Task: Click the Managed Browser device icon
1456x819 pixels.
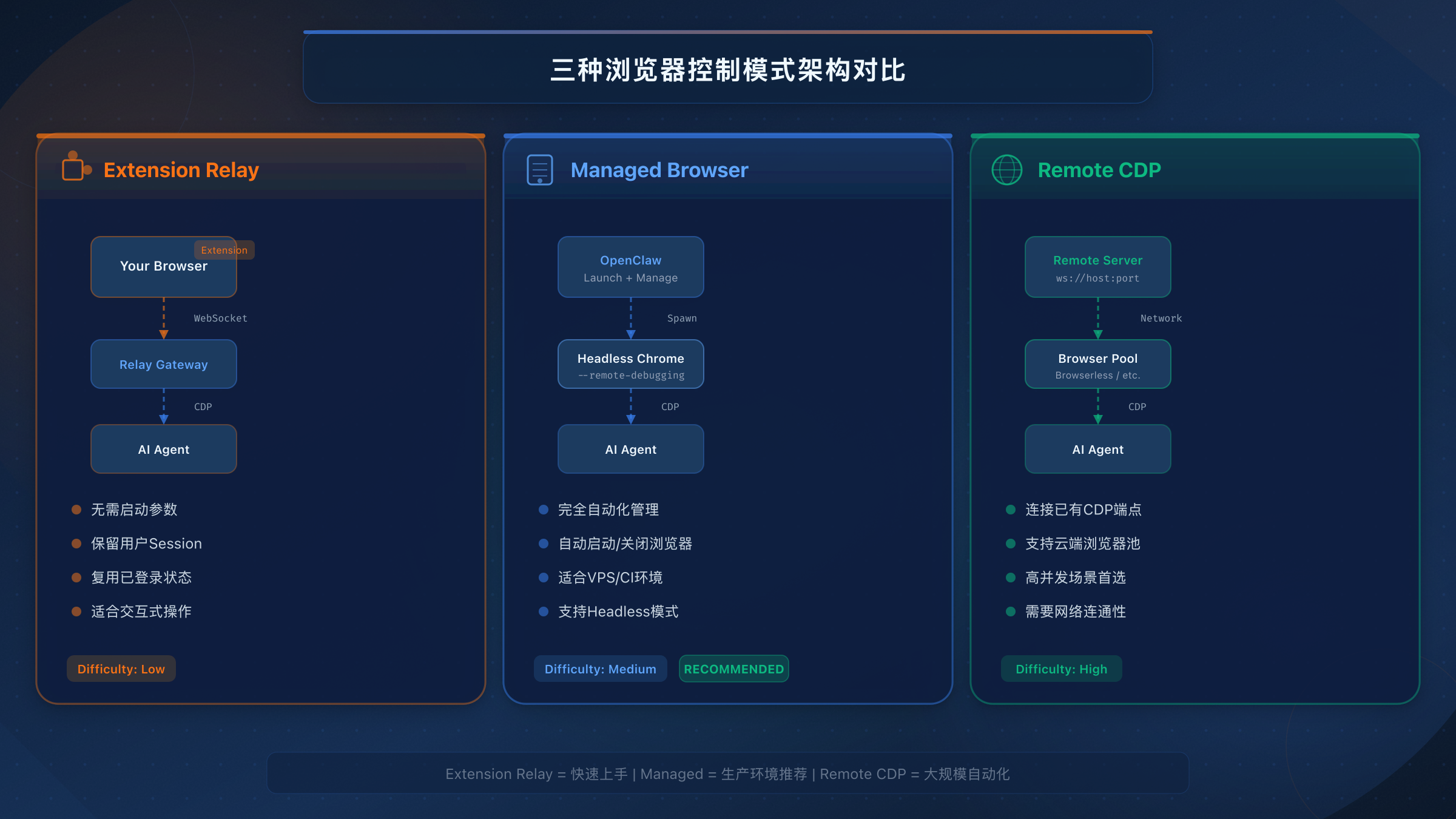Action: click(x=539, y=170)
